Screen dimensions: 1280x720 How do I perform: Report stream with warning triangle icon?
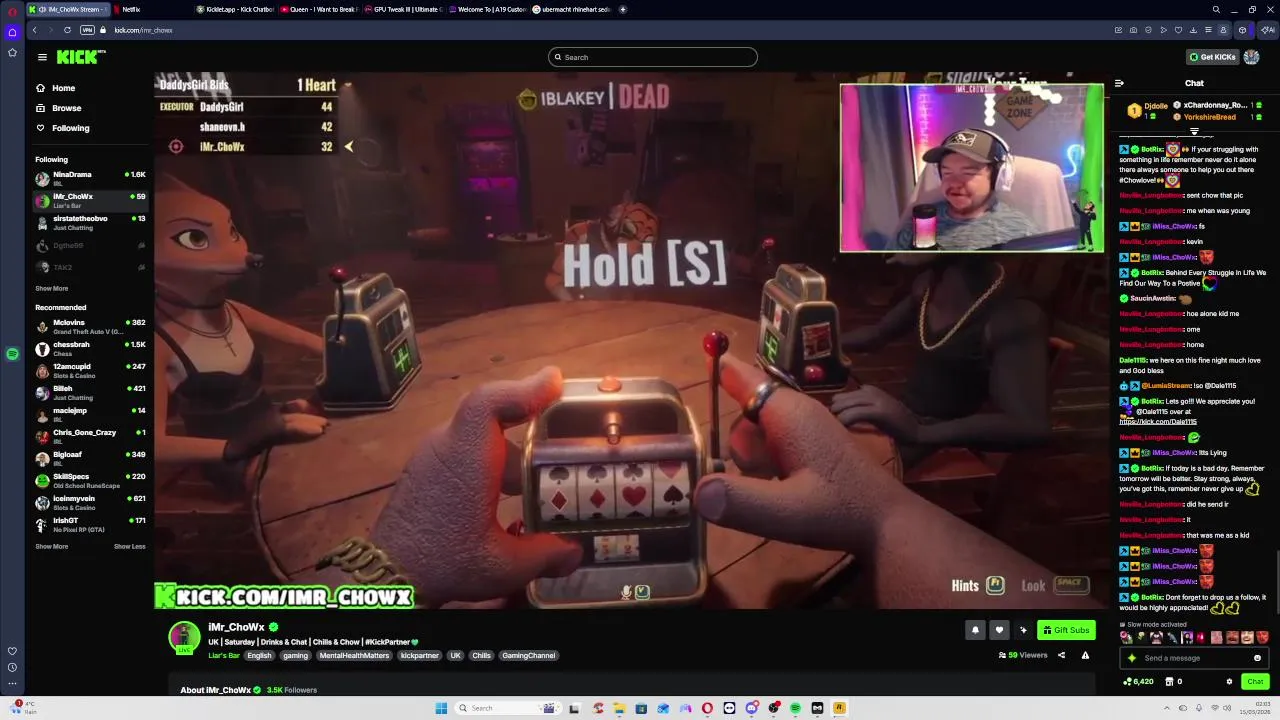pos(1085,655)
